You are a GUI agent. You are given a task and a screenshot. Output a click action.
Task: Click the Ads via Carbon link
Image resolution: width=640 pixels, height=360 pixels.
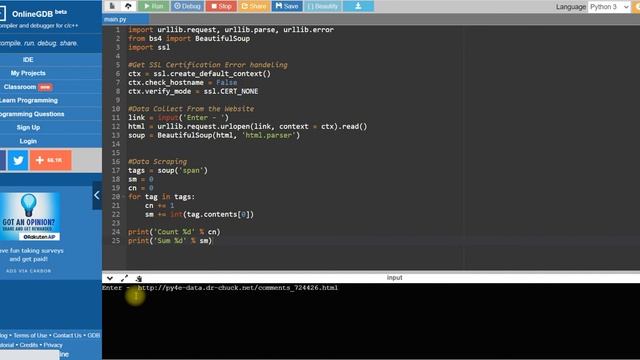29,271
